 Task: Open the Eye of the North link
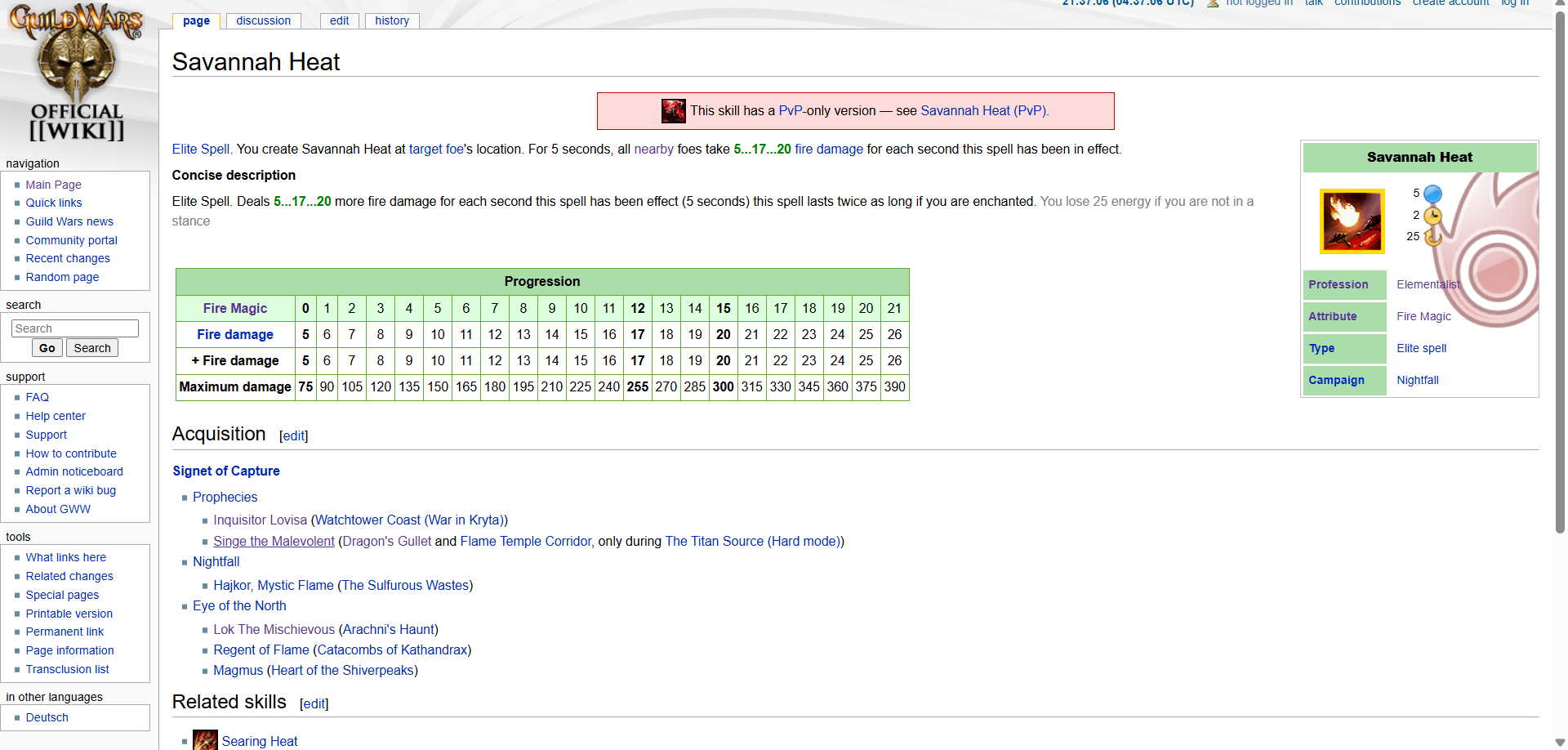coord(239,606)
